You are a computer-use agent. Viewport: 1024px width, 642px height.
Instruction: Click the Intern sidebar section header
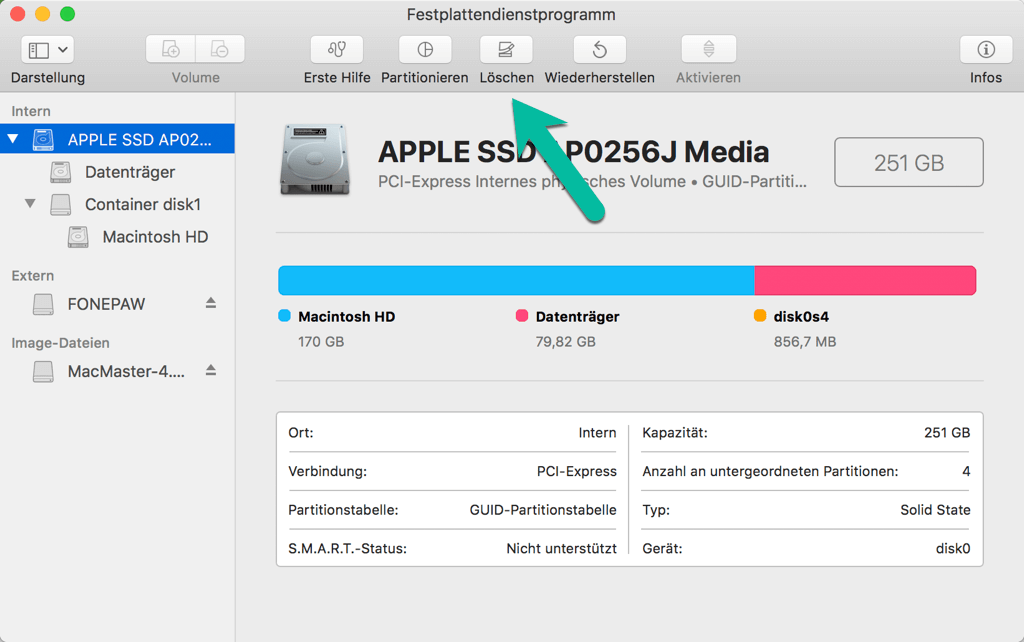[31, 111]
